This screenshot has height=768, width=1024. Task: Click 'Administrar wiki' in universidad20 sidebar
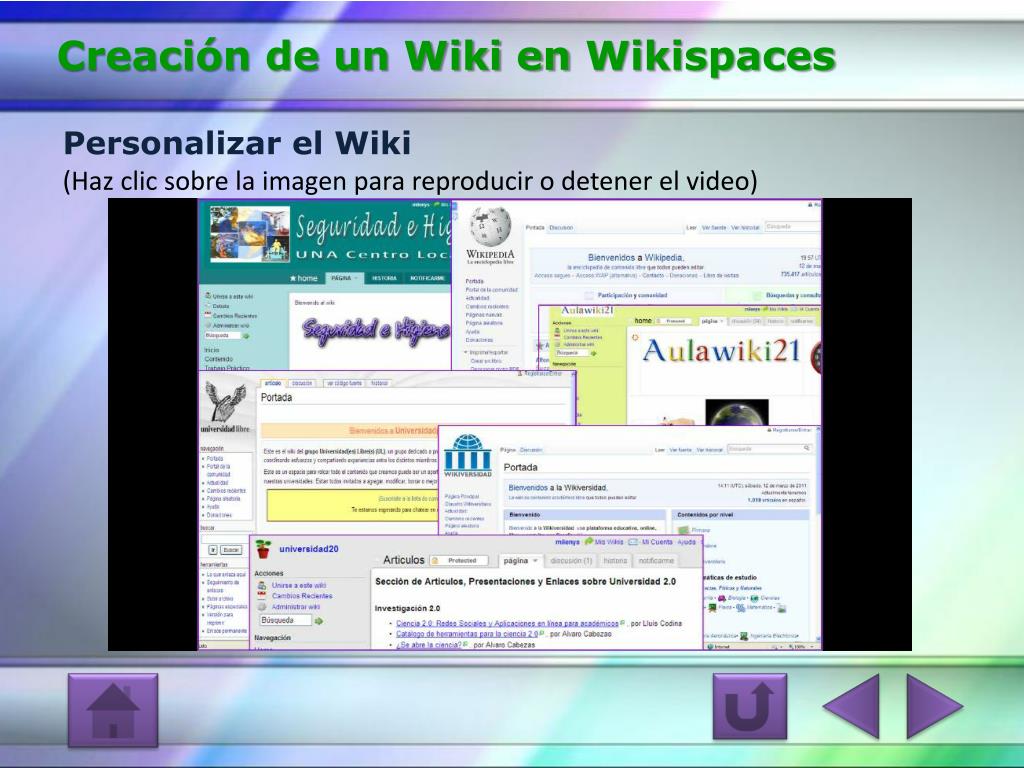click(x=296, y=607)
